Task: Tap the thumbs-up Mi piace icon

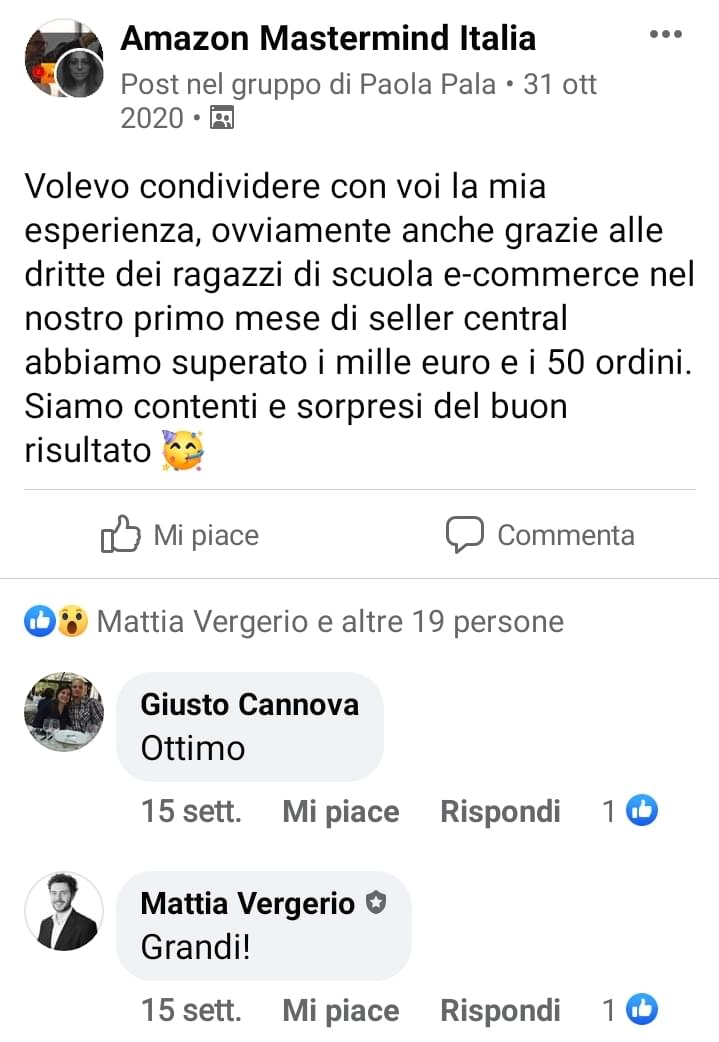Action: pyautogui.click(x=120, y=534)
